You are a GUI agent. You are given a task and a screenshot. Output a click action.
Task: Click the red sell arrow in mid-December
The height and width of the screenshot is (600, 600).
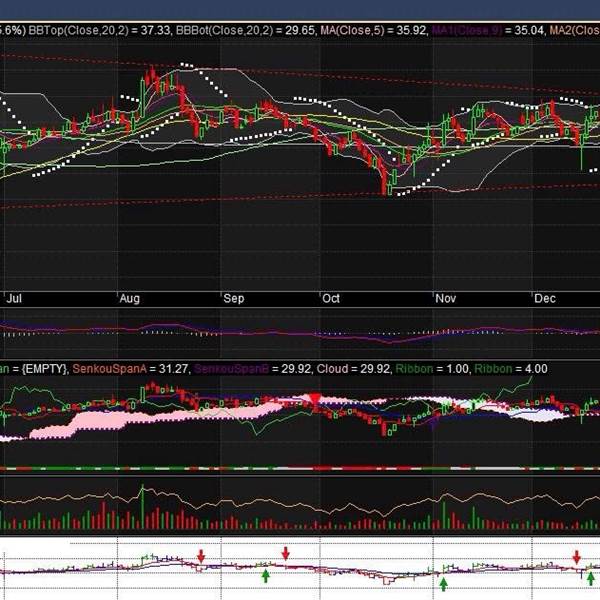tap(577, 557)
